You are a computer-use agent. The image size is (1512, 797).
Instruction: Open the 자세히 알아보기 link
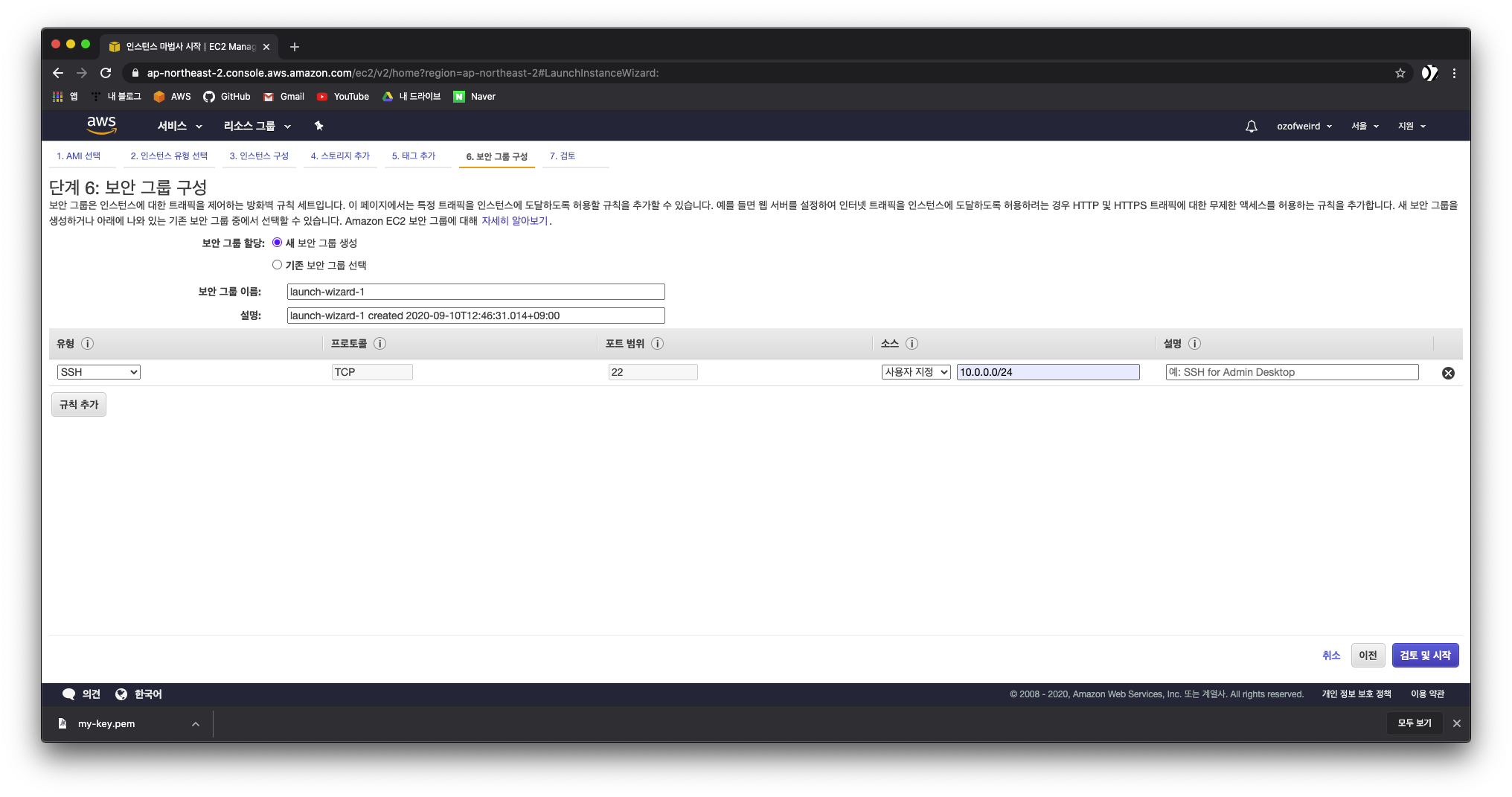pyautogui.click(x=514, y=221)
